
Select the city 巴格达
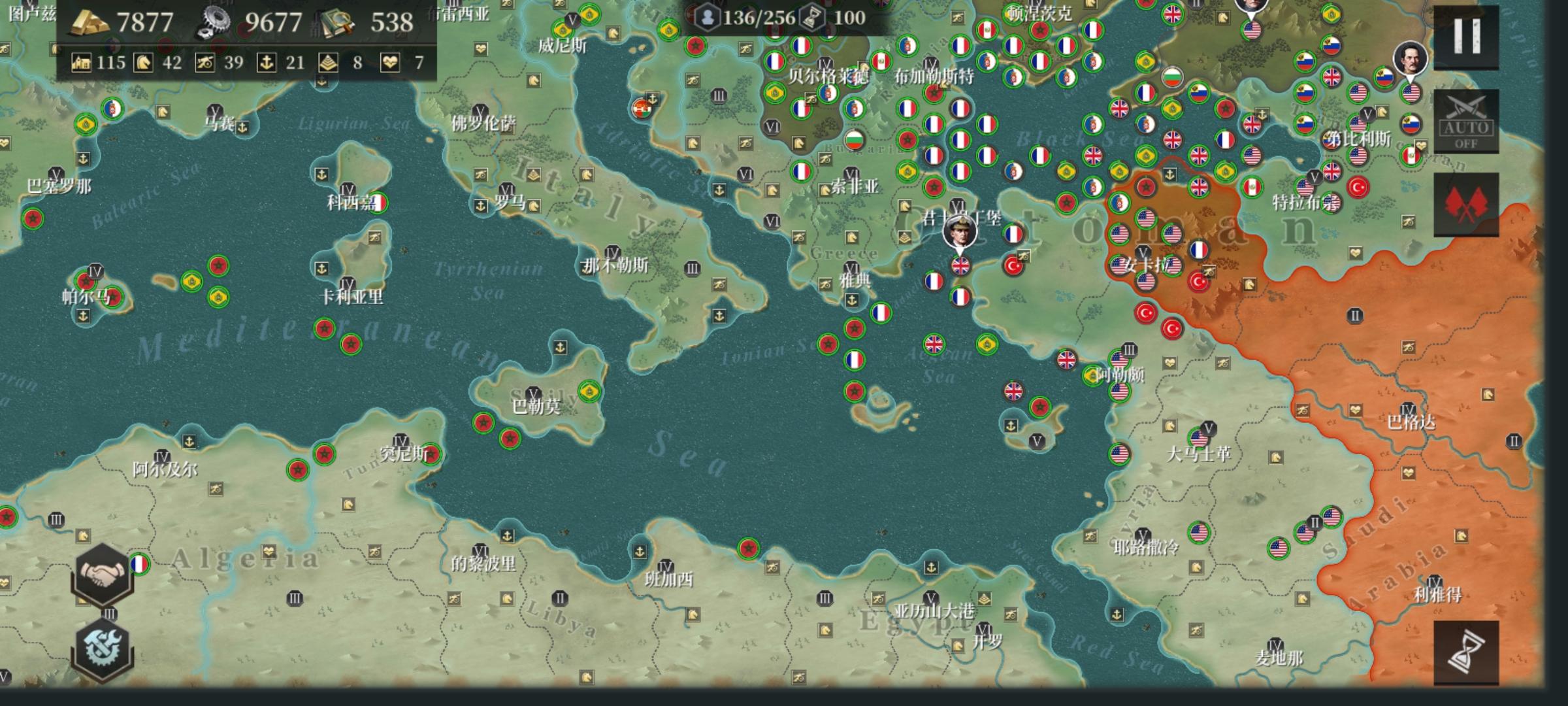(x=1411, y=422)
